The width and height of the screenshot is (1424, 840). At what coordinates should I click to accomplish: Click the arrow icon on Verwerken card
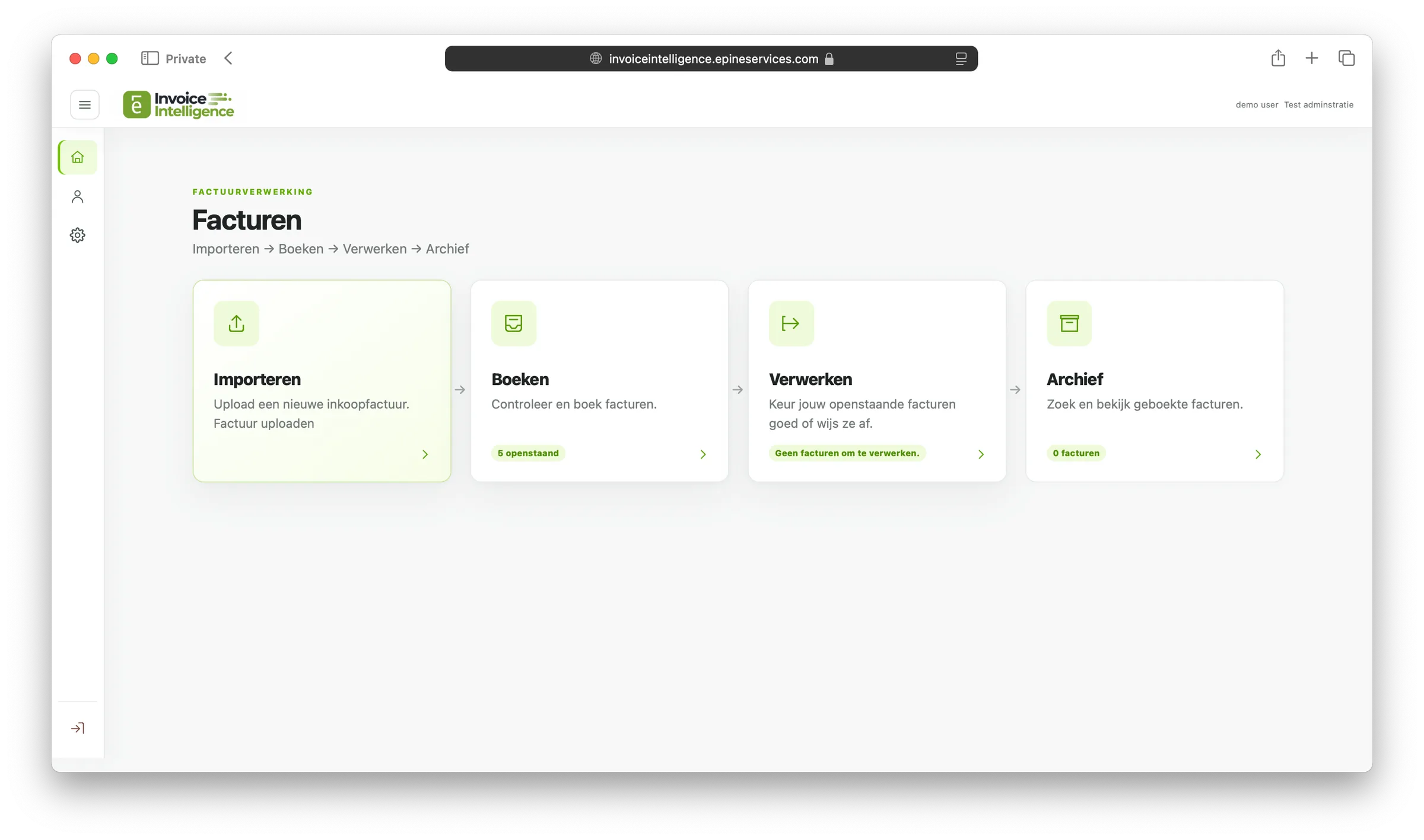pos(792,323)
